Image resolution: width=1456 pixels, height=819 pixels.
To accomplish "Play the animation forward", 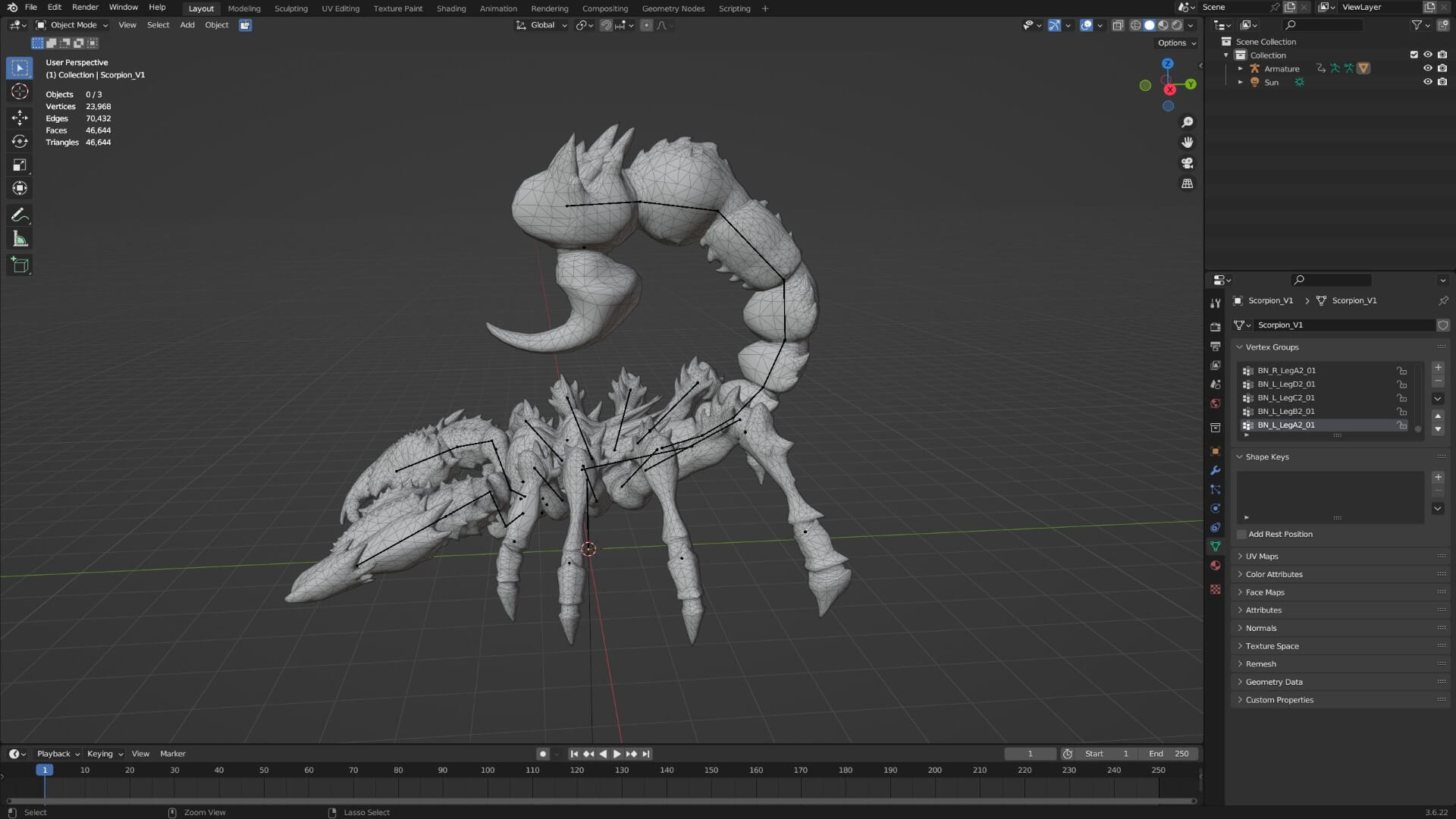I will pos(617,754).
